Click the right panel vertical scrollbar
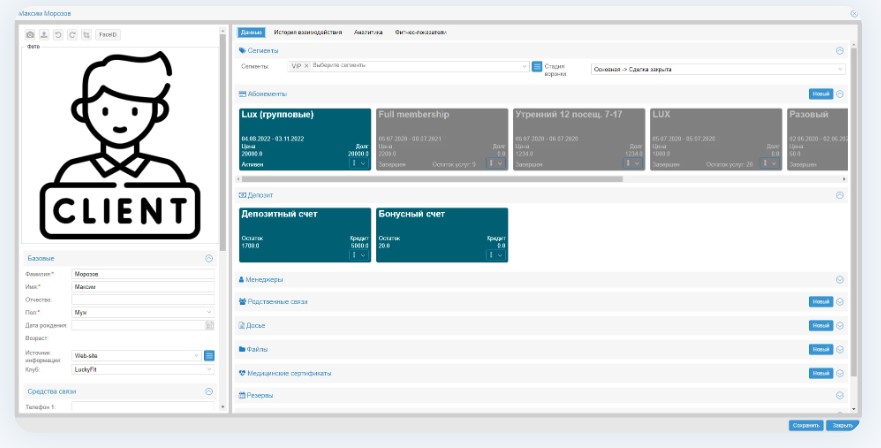Screen dimensions: 881x448 pos(854,212)
